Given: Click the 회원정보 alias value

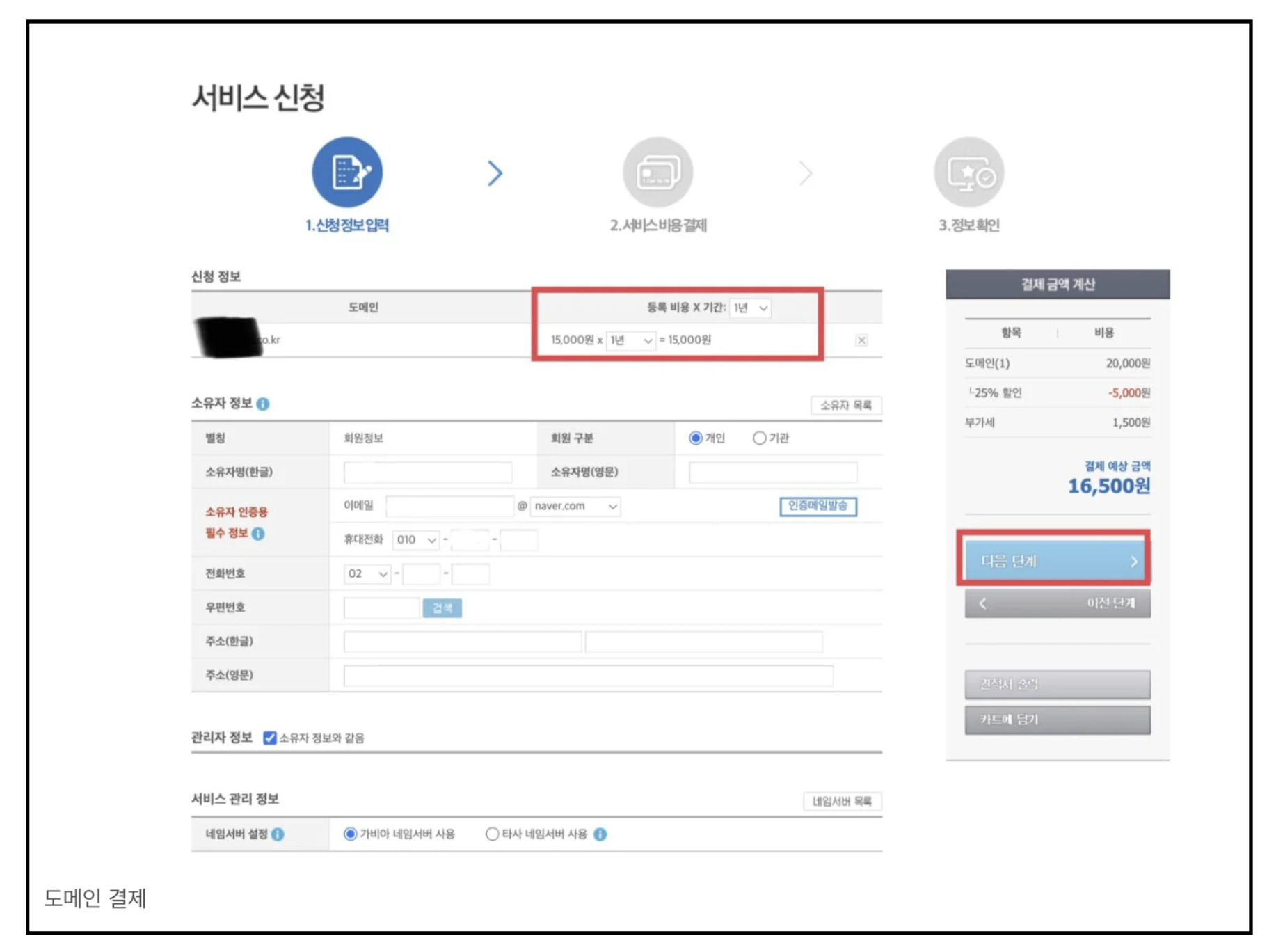Looking at the screenshot, I should [363, 438].
